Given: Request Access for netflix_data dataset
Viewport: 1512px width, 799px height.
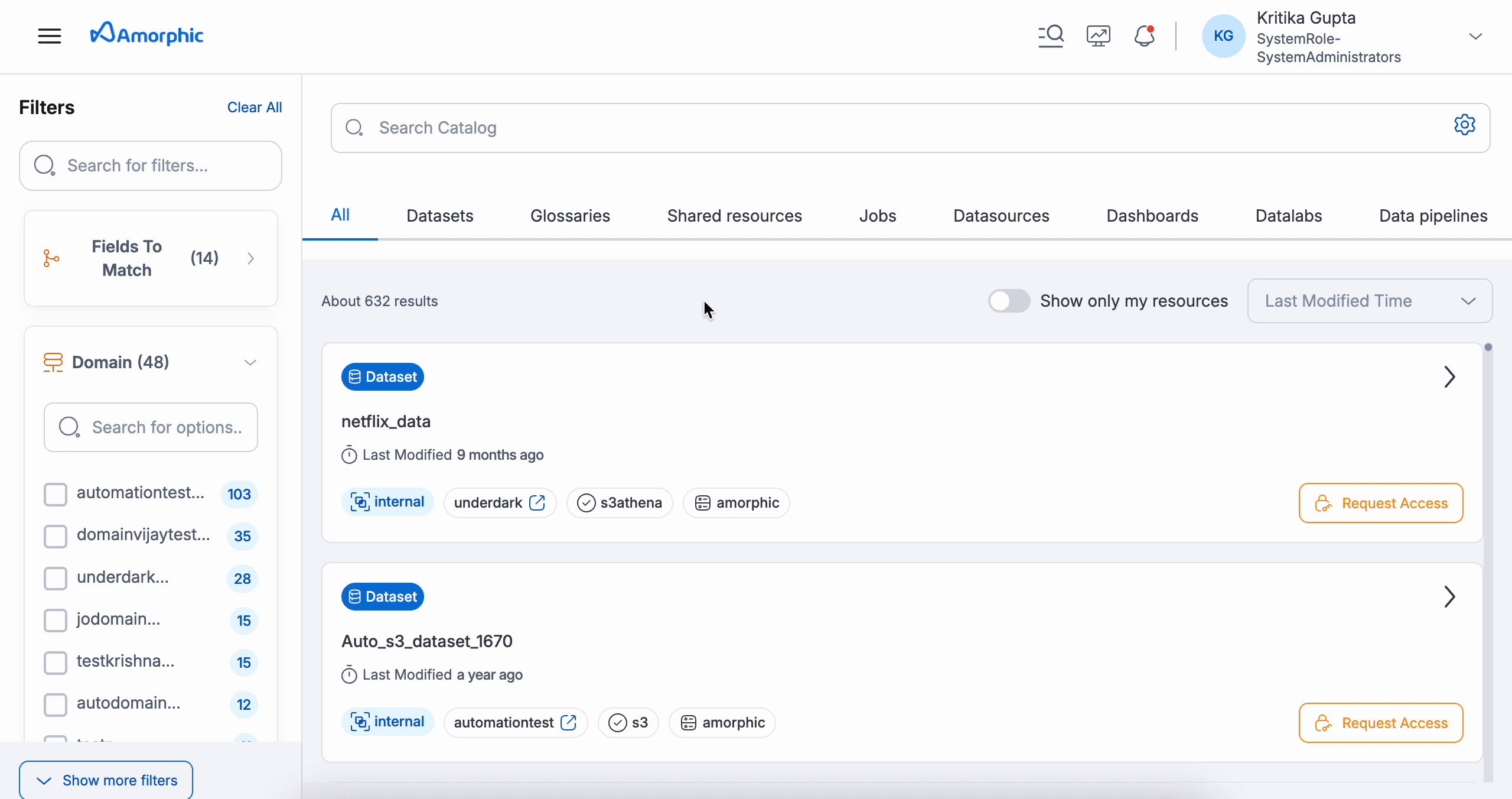Looking at the screenshot, I should [x=1381, y=503].
